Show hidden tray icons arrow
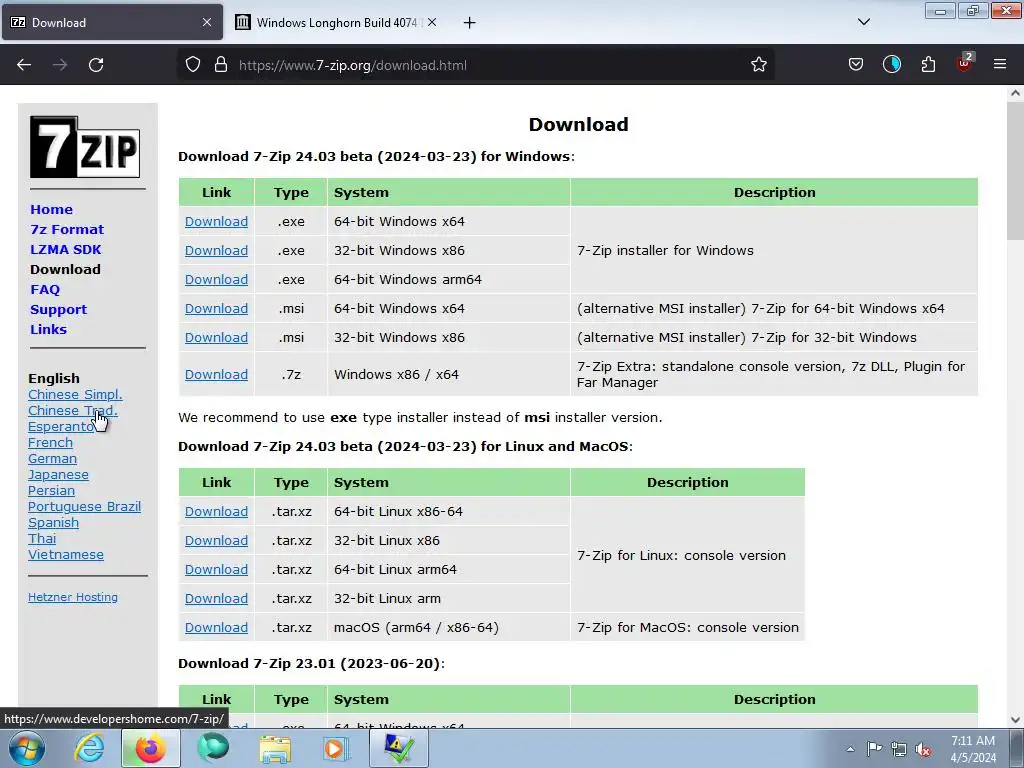 850,749
